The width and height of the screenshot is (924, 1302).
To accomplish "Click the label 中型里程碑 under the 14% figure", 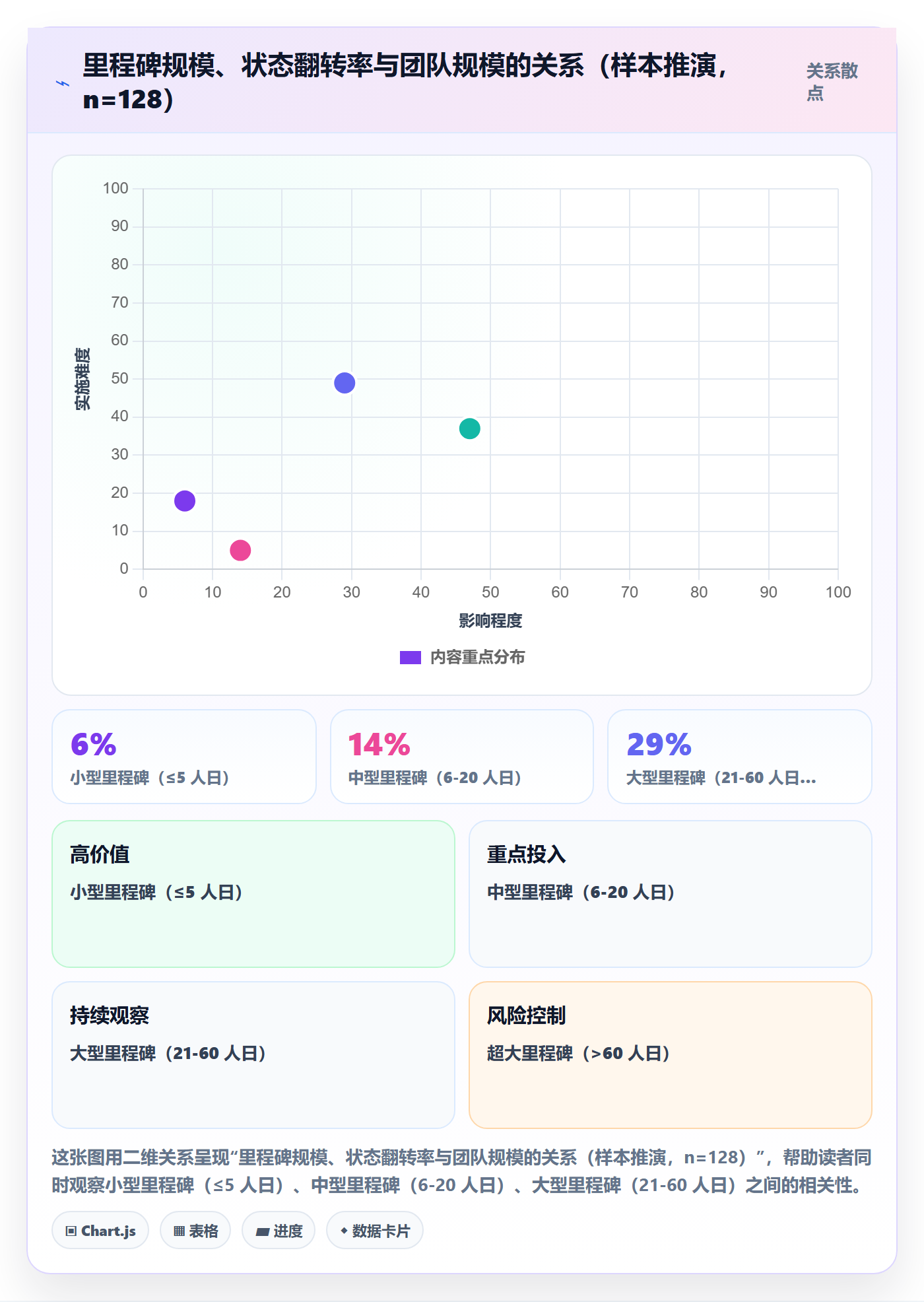I will click(436, 778).
